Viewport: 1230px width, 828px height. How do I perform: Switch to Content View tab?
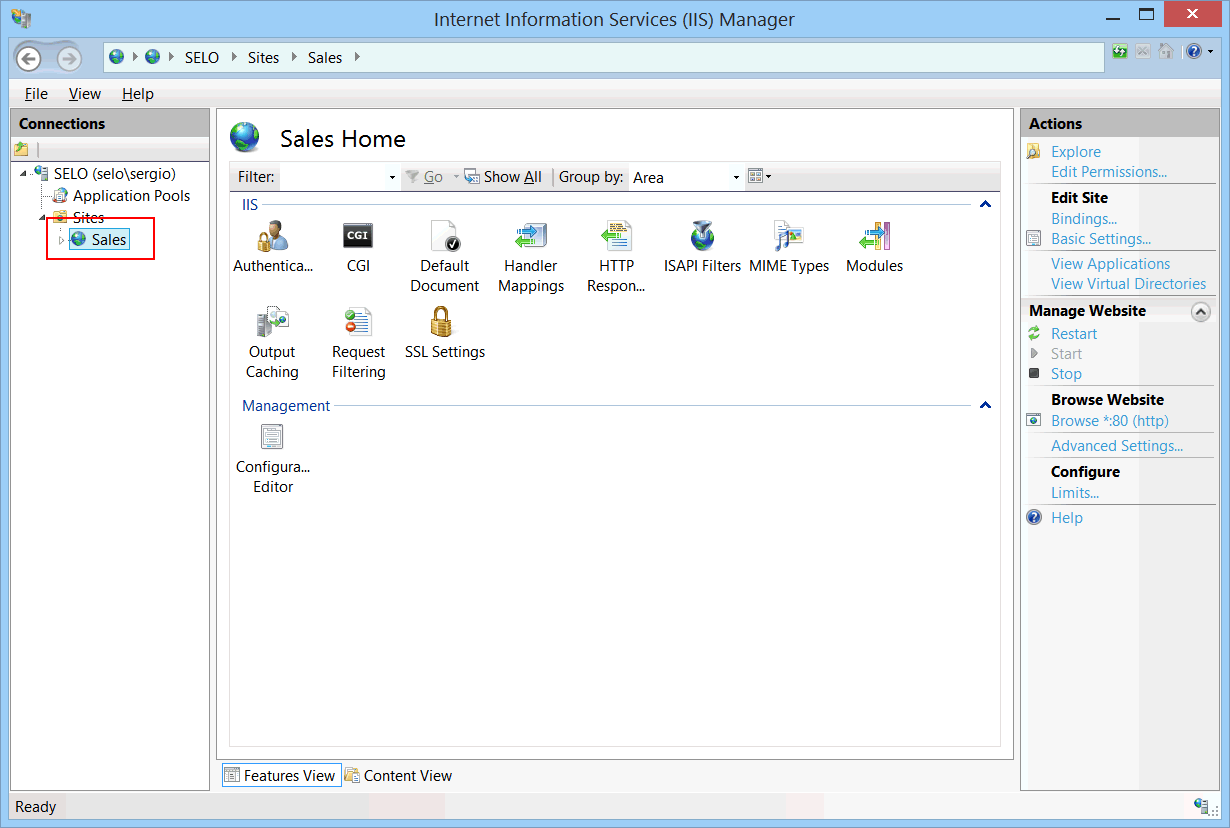[x=398, y=775]
